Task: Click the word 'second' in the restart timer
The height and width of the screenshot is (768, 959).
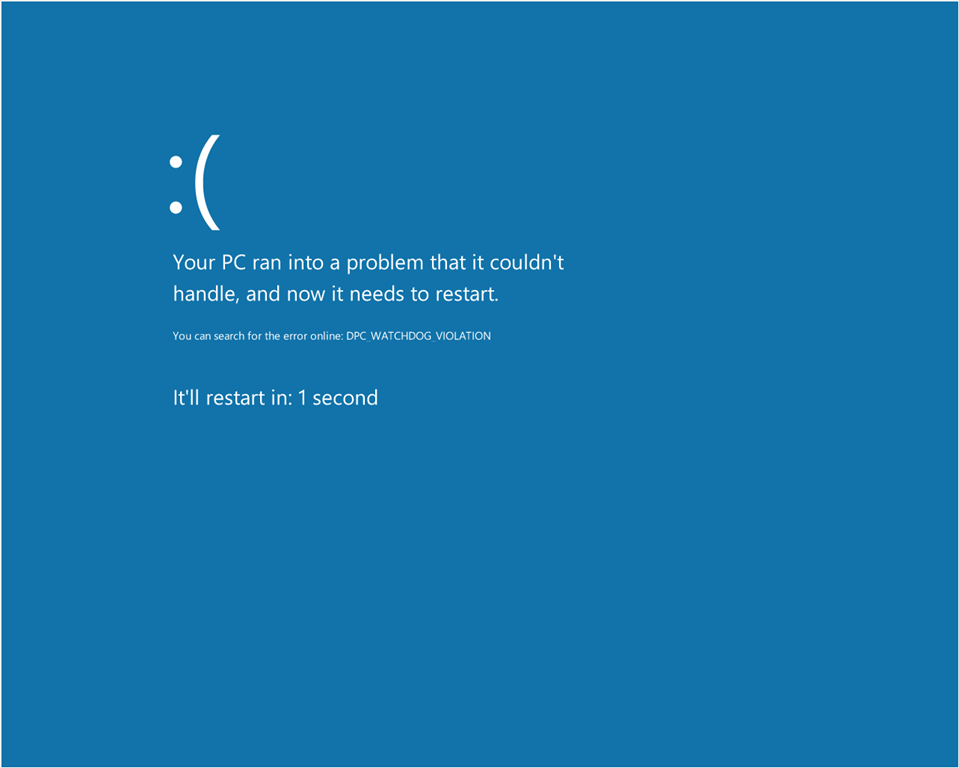Action: [345, 397]
